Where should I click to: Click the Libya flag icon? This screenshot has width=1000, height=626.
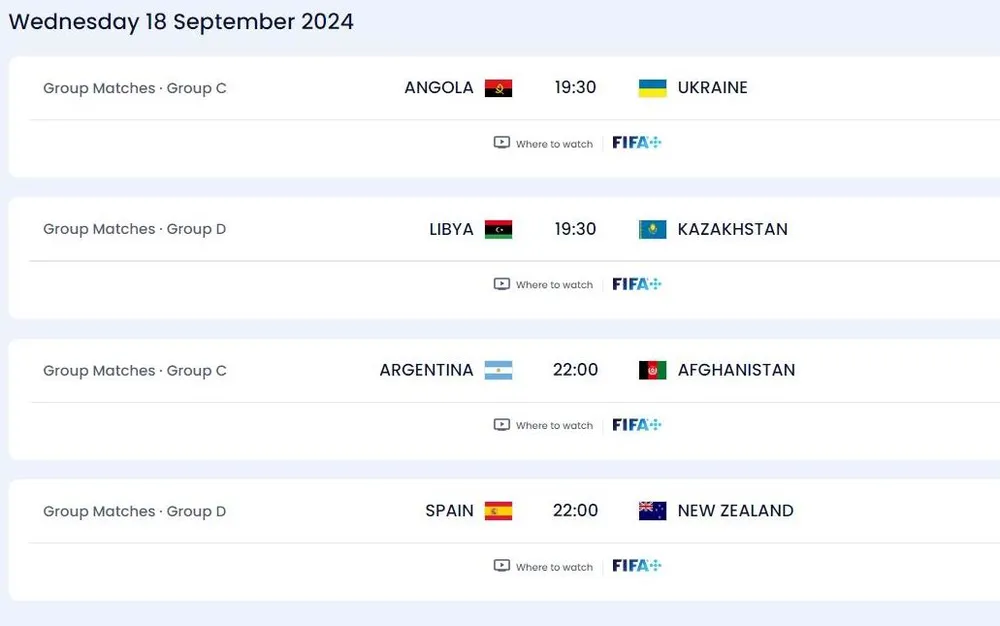498,229
